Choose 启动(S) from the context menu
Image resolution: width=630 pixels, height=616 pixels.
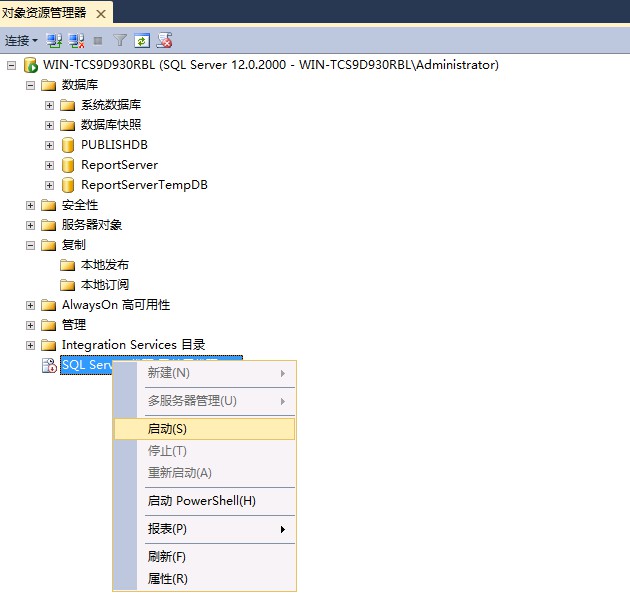(x=167, y=428)
